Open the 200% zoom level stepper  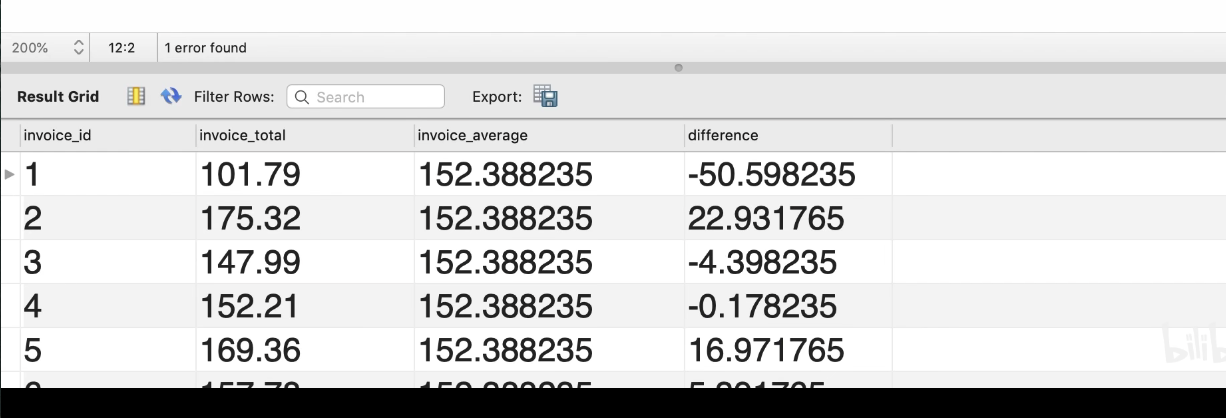[80, 48]
